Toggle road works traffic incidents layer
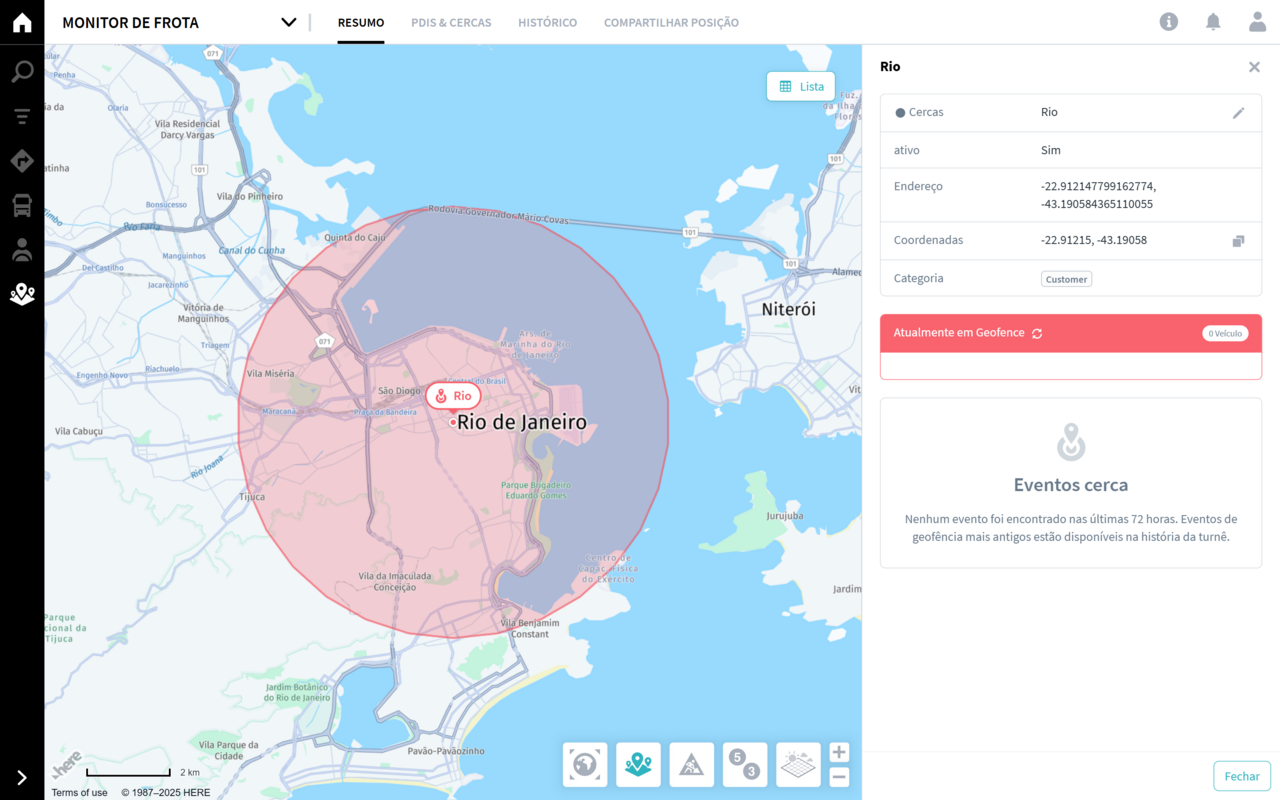The height and width of the screenshot is (800, 1280). tap(692, 765)
